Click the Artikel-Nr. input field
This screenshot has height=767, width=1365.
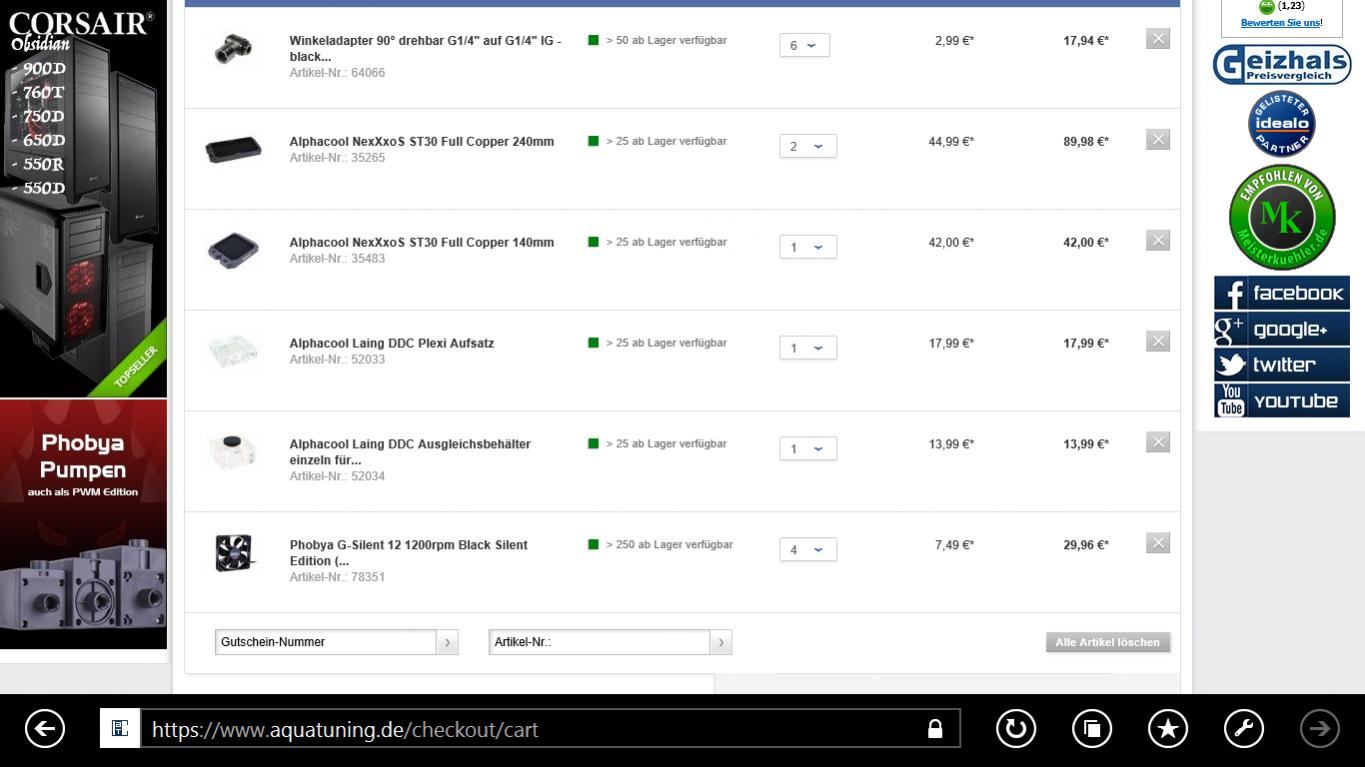click(x=600, y=642)
